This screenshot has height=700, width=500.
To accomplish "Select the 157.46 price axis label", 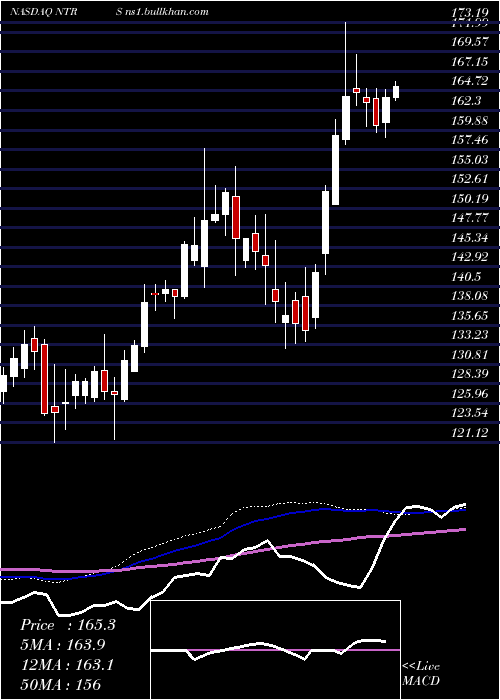I will (x=471, y=140).
